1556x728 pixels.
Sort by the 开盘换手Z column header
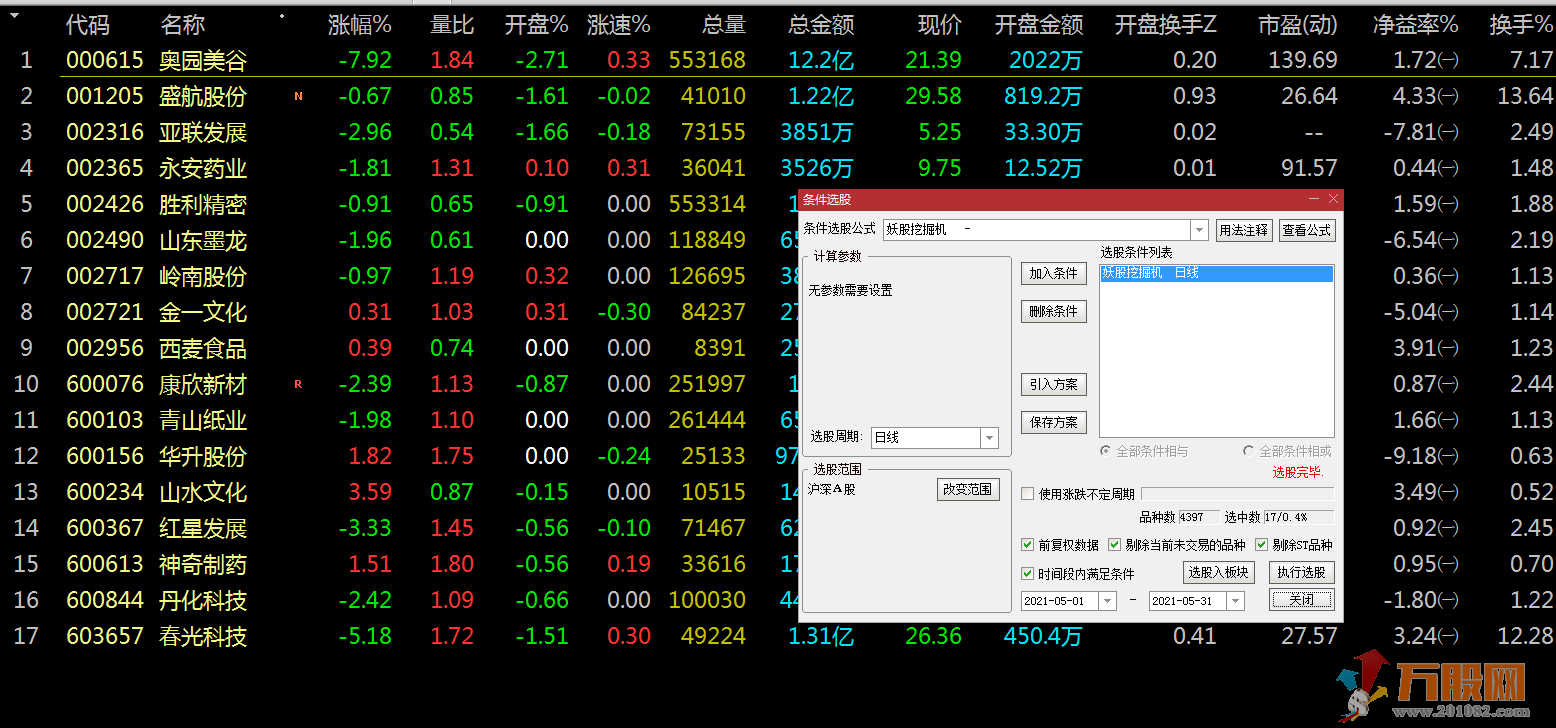click(1166, 25)
